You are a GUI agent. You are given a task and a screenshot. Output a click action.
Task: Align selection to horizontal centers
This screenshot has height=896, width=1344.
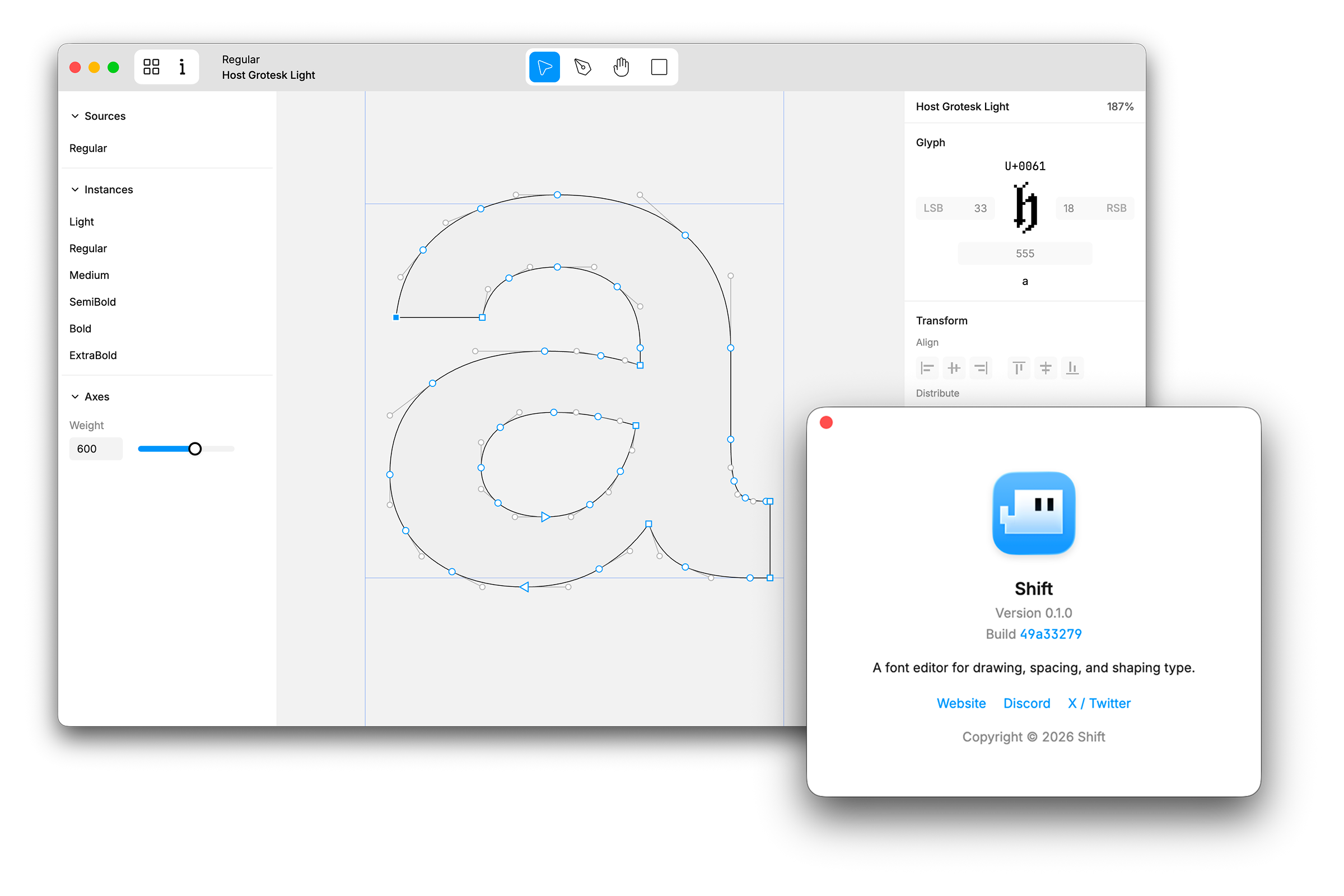954,368
